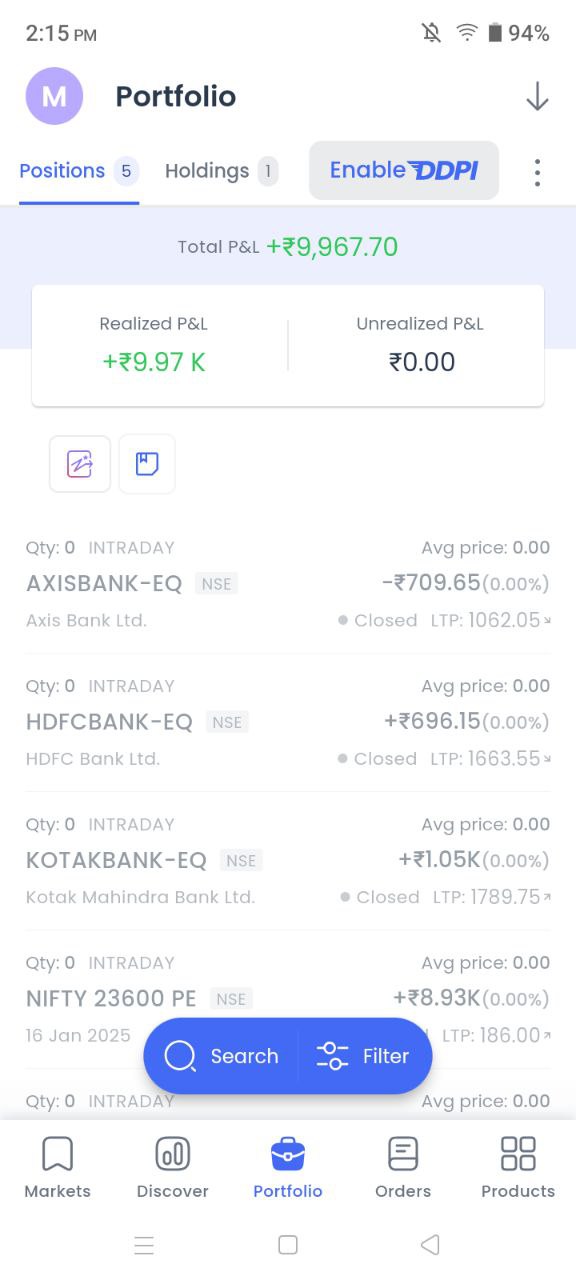Tap the download arrow icon beside Portfolio

click(x=537, y=96)
